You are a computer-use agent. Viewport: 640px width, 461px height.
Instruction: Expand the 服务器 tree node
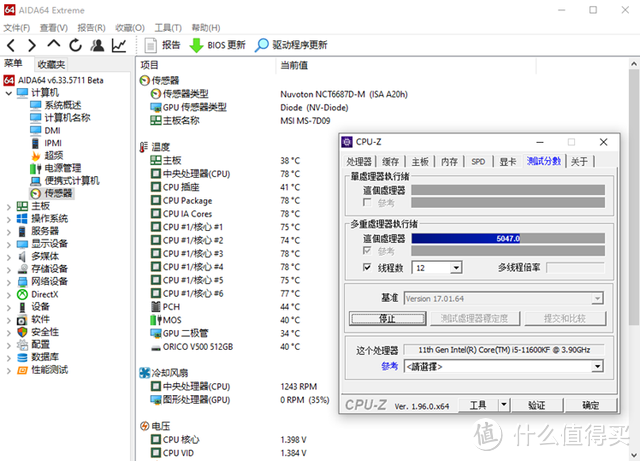9,232
